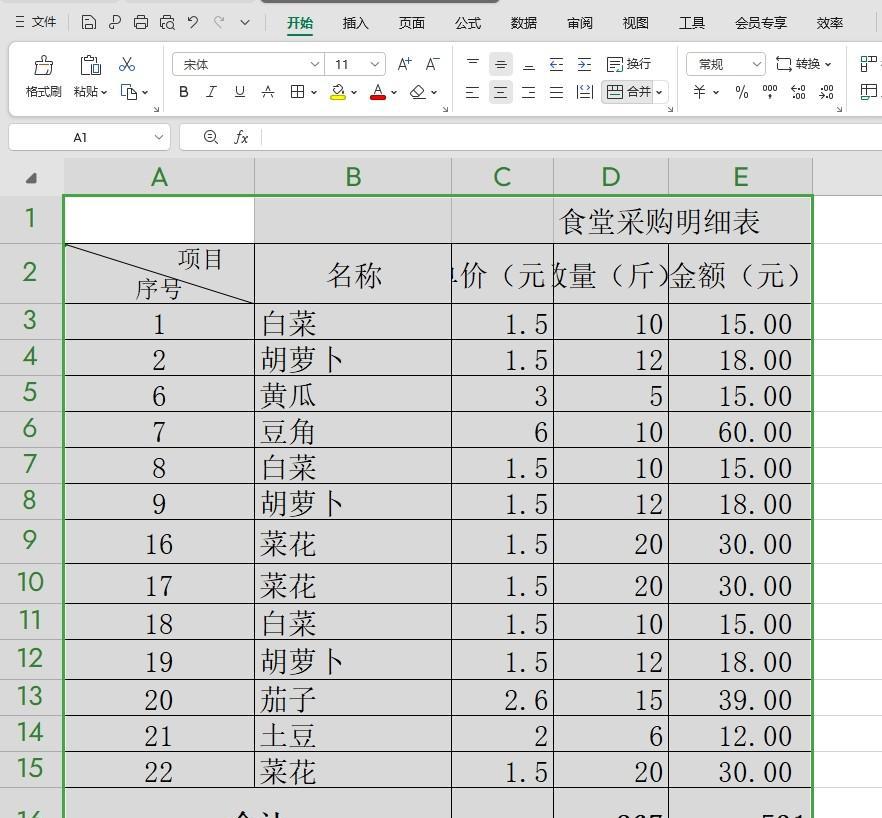Switch to the 视图 (View) tab
Viewport: 882px width, 818px height.
tap(636, 23)
